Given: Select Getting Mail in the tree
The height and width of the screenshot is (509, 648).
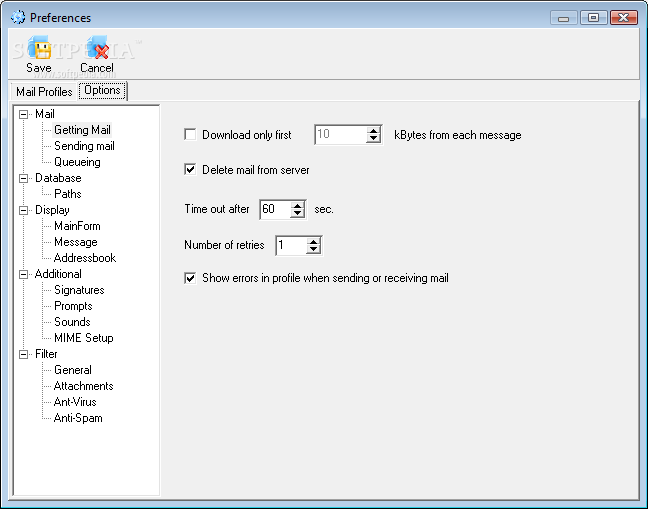Looking at the screenshot, I should 82,130.
